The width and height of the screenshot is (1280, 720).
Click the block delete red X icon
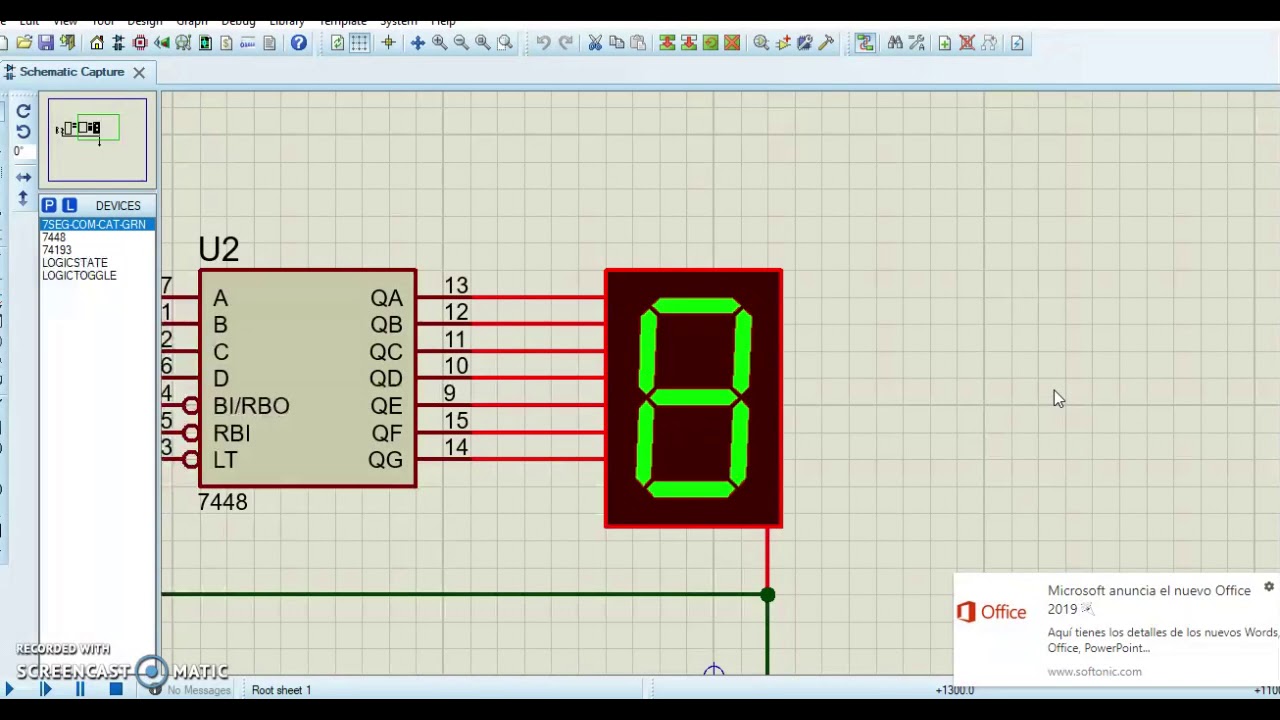pos(732,43)
